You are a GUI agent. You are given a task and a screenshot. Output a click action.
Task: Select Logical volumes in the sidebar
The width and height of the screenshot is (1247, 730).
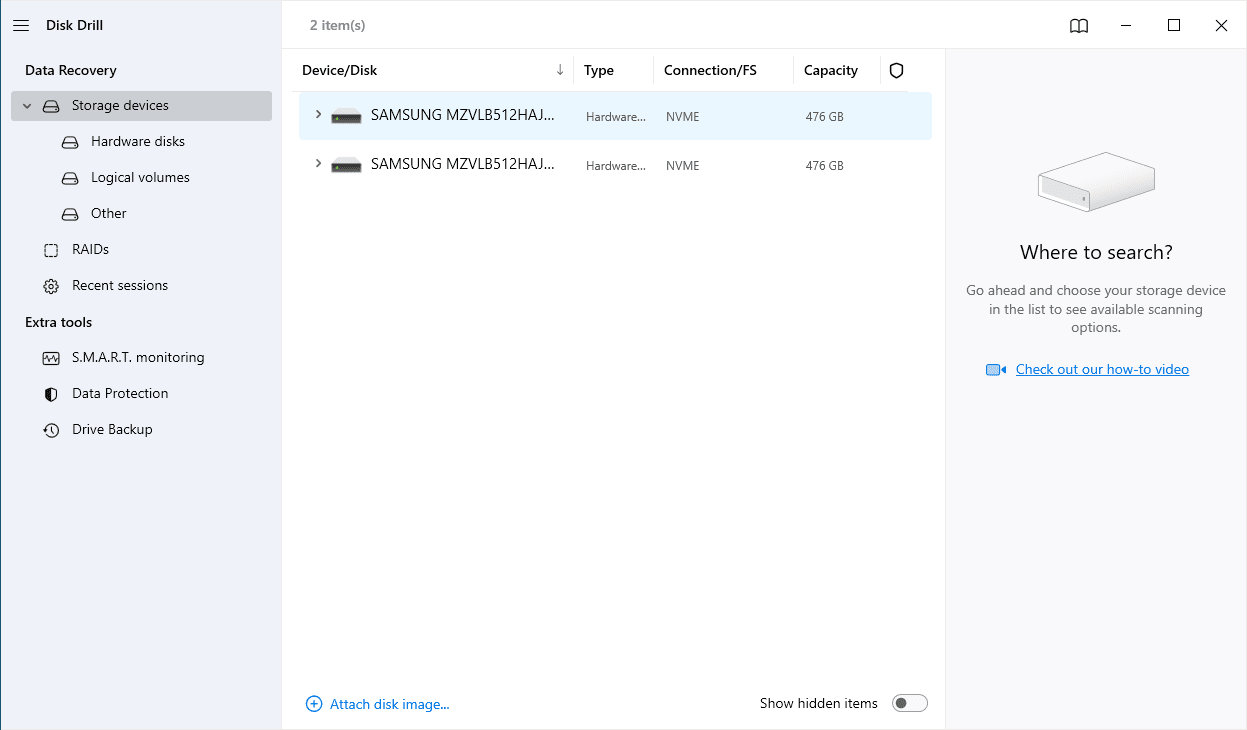[x=140, y=178]
